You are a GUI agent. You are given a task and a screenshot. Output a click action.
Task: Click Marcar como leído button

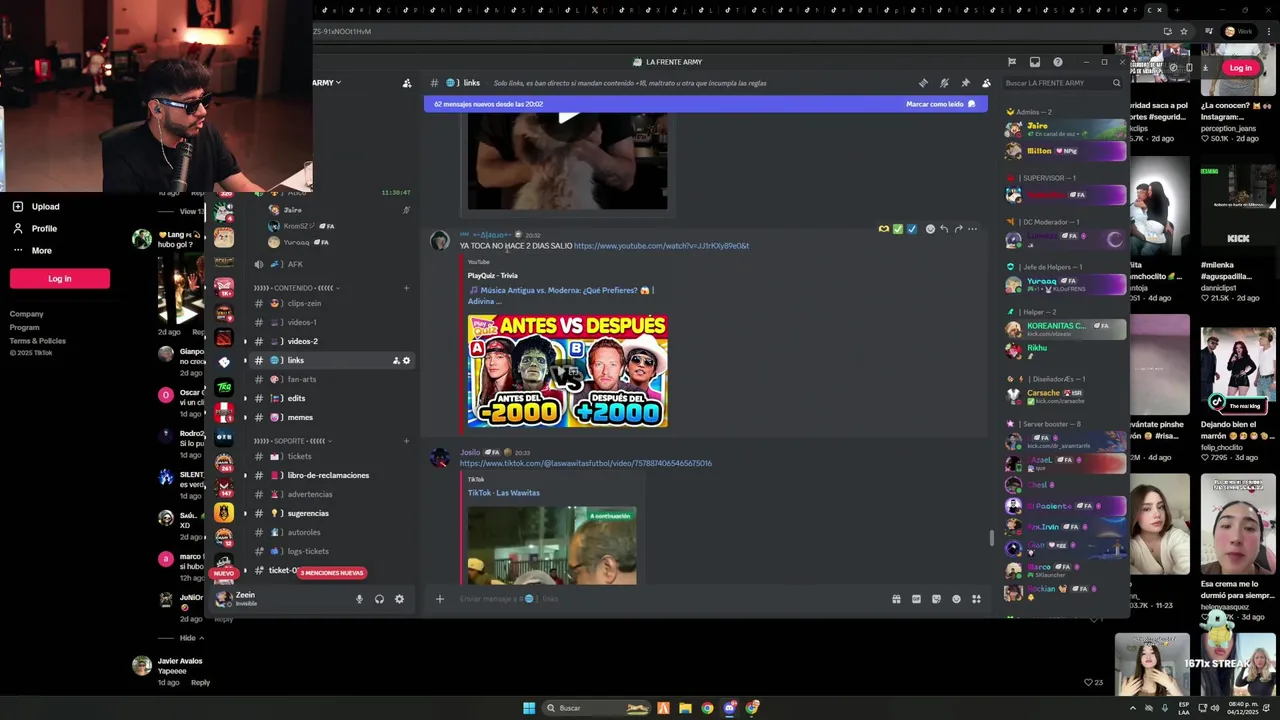[940, 104]
